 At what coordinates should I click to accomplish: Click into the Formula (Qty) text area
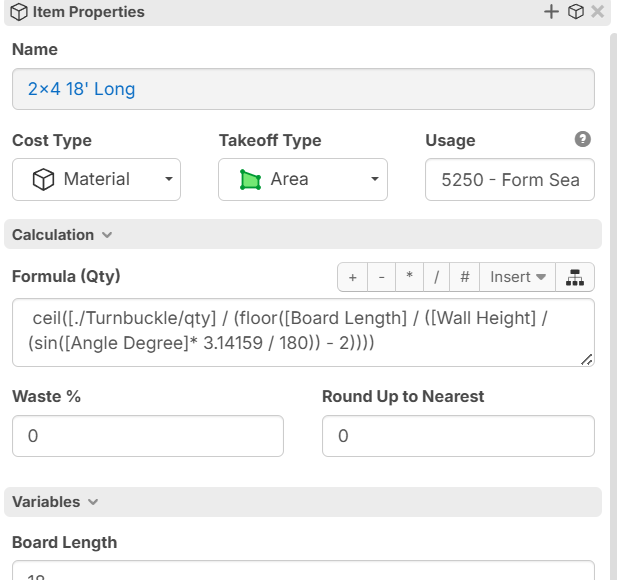point(303,332)
